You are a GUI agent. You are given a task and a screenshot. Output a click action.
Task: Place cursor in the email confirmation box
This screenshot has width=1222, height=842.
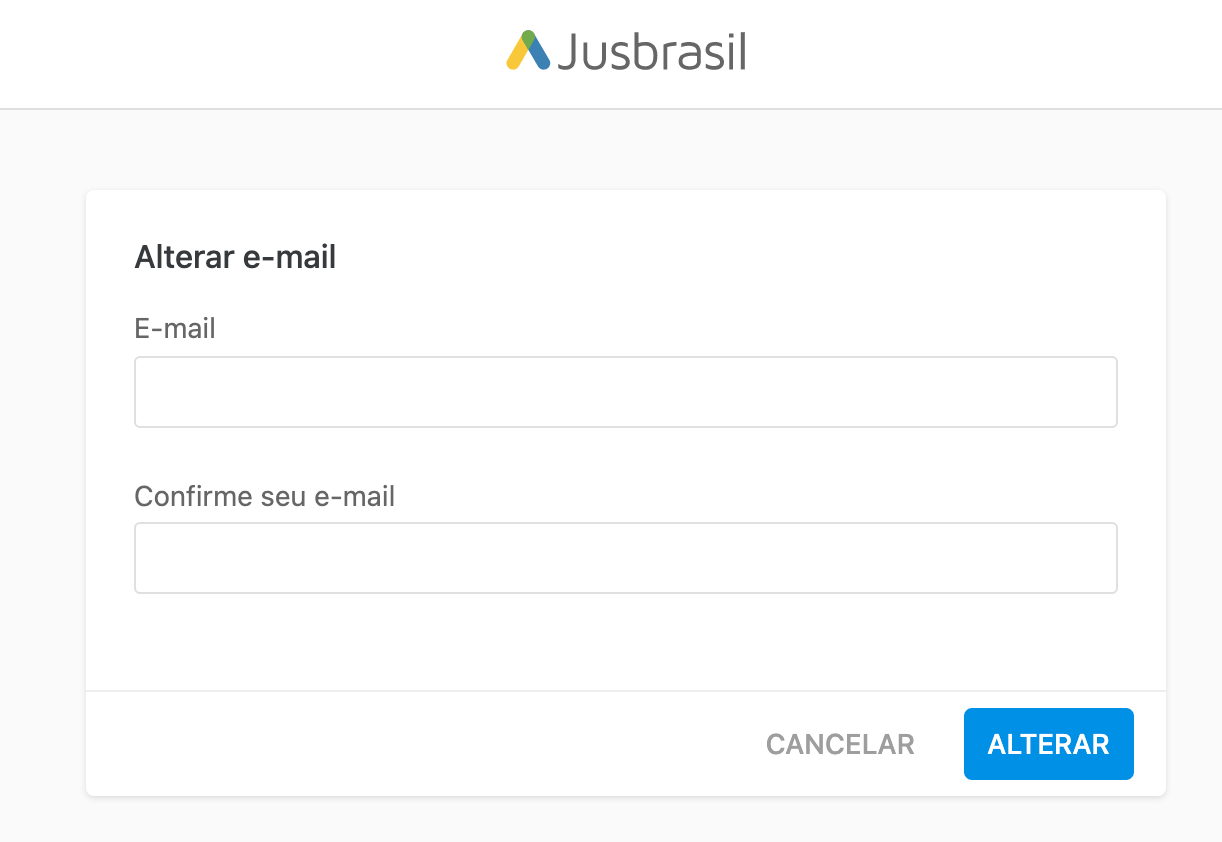coord(626,558)
